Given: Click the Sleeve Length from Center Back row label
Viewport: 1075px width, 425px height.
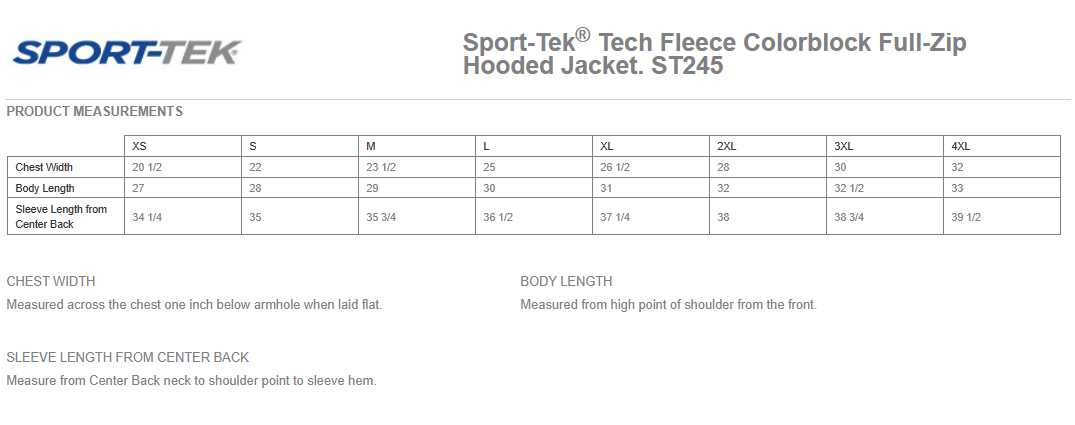Looking at the screenshot, I should (61, 216).
